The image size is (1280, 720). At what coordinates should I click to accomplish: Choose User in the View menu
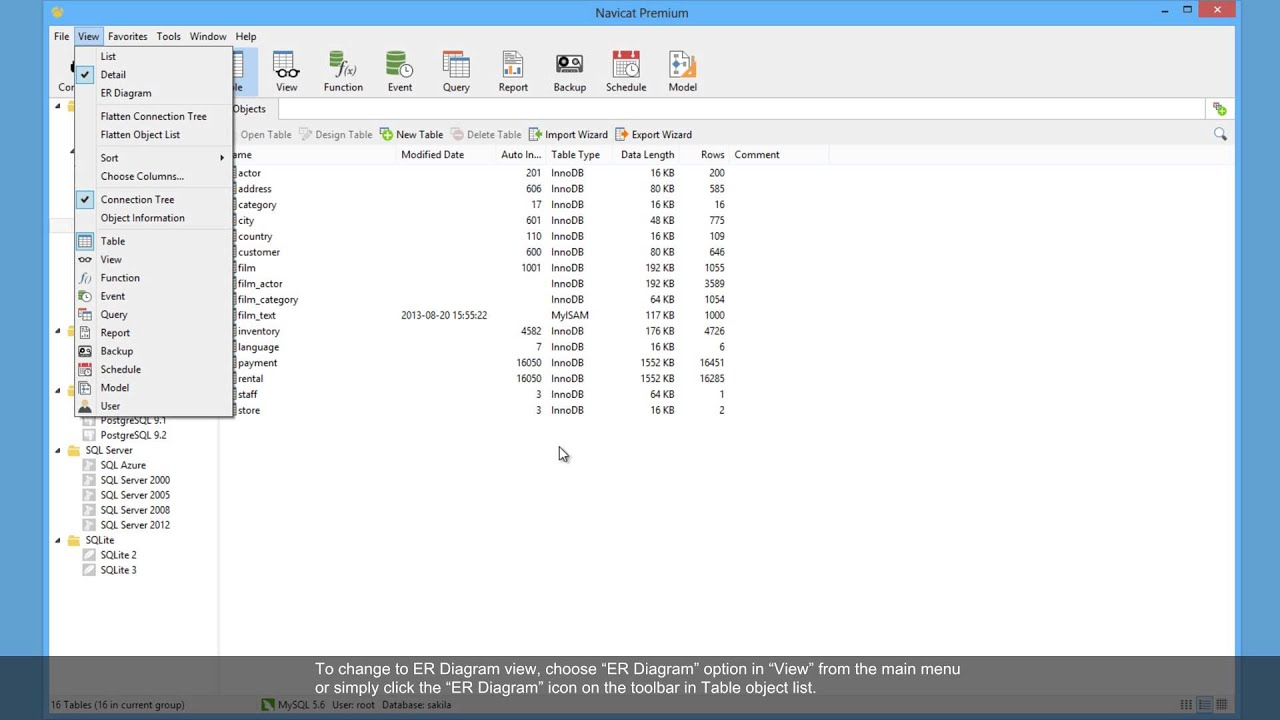pos(153,406)
